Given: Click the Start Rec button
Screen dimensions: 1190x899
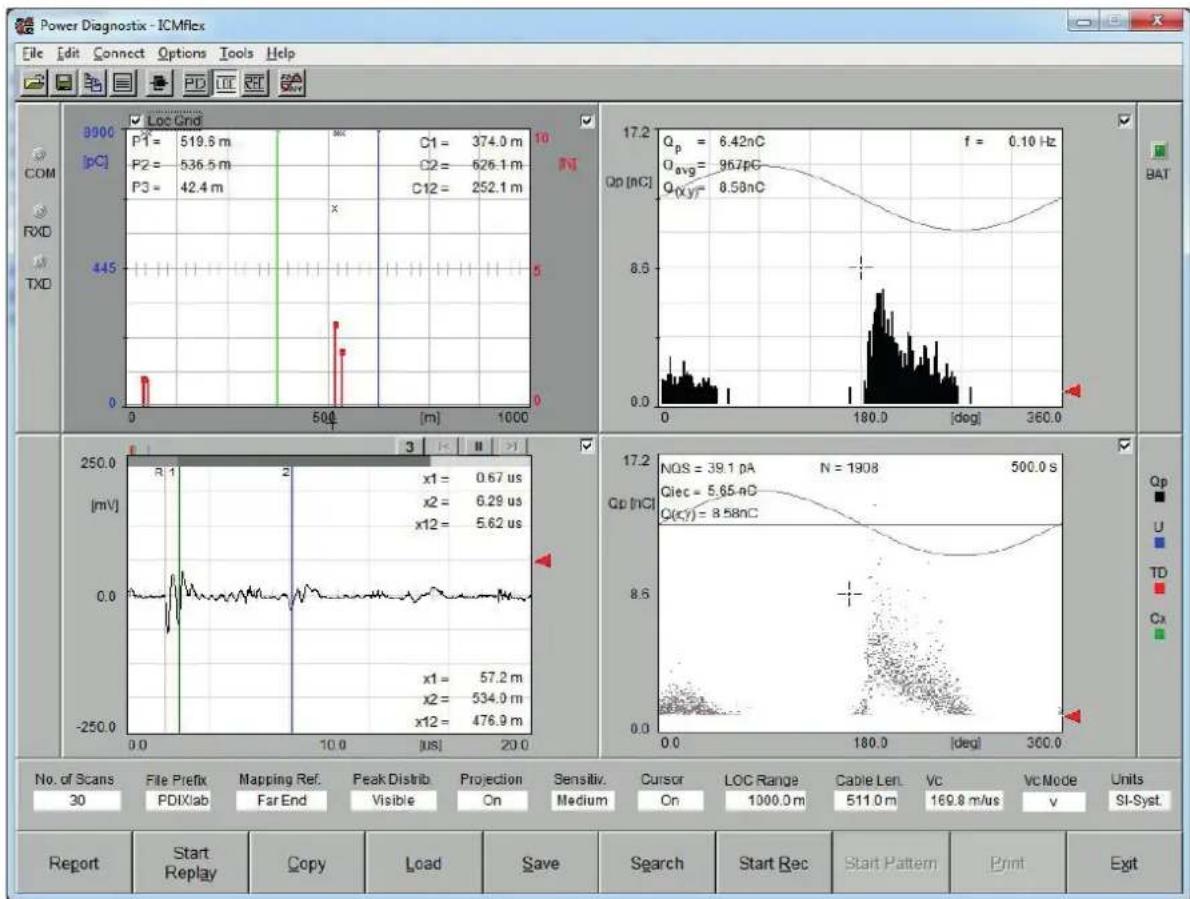Looking at the screenshot, I should (773, 863).
